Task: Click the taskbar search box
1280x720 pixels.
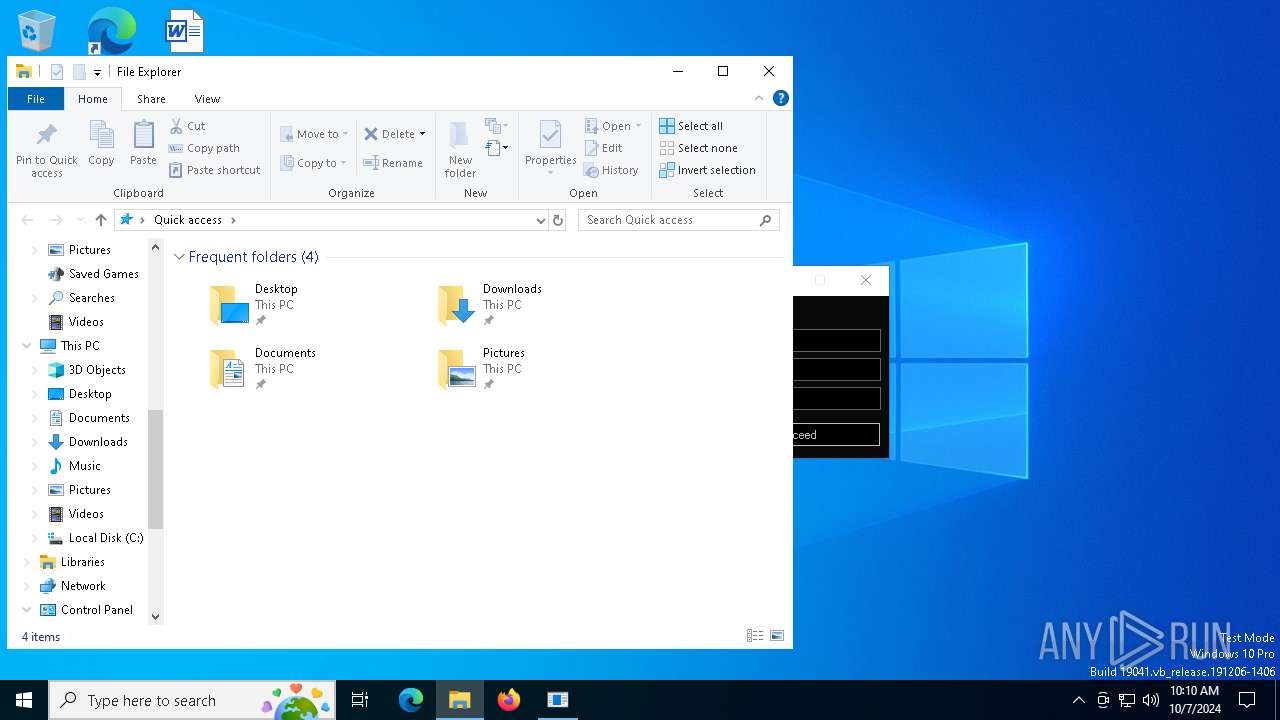Action: click(190, 700)
